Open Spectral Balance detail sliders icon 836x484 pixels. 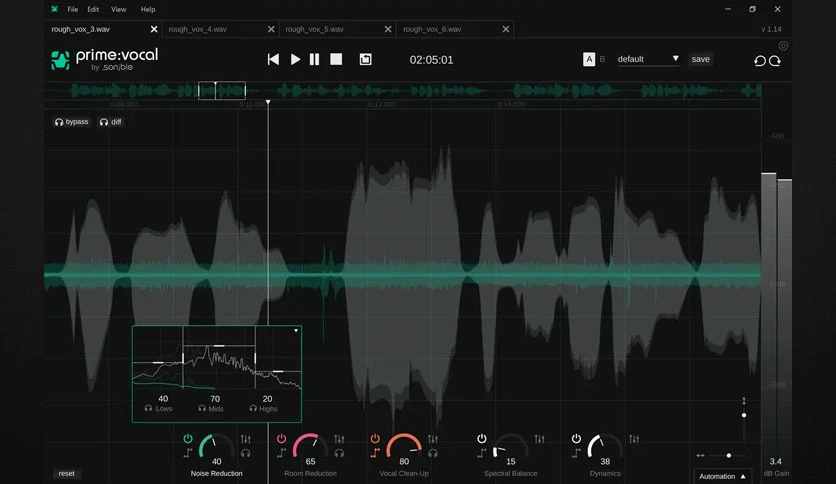[x=540, y=439]
